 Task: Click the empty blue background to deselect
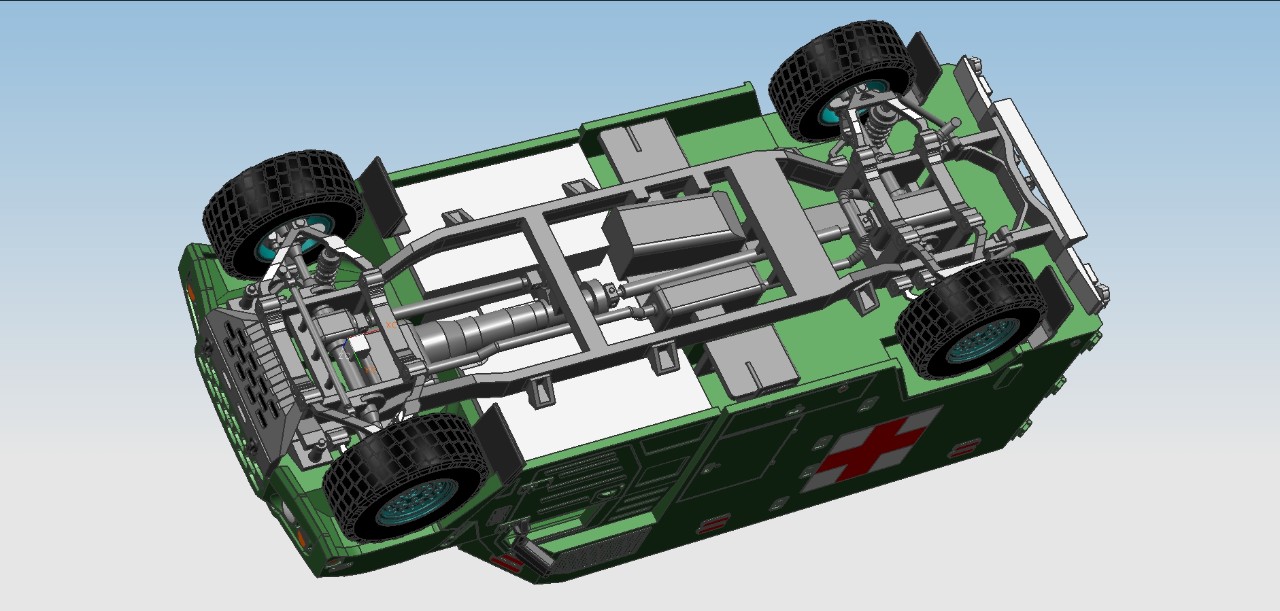(150, 80)
